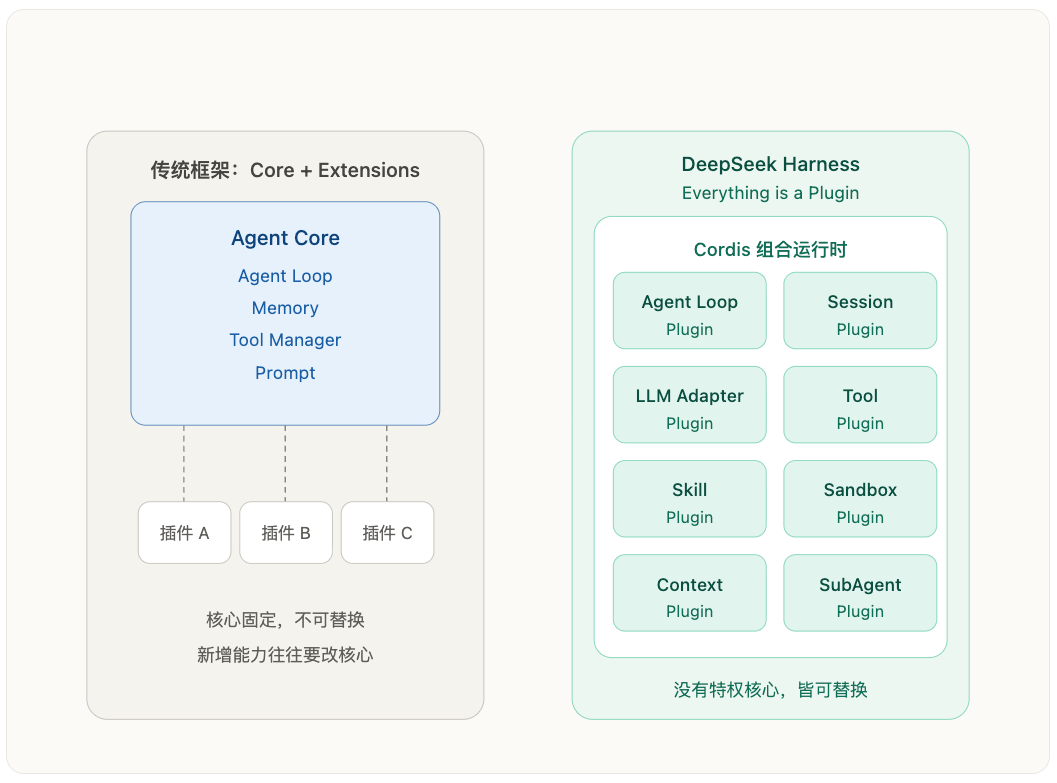1057x783 pixels.
Task: Select "Tool Manager" inside Agent Core
Action: pos(285,340)
